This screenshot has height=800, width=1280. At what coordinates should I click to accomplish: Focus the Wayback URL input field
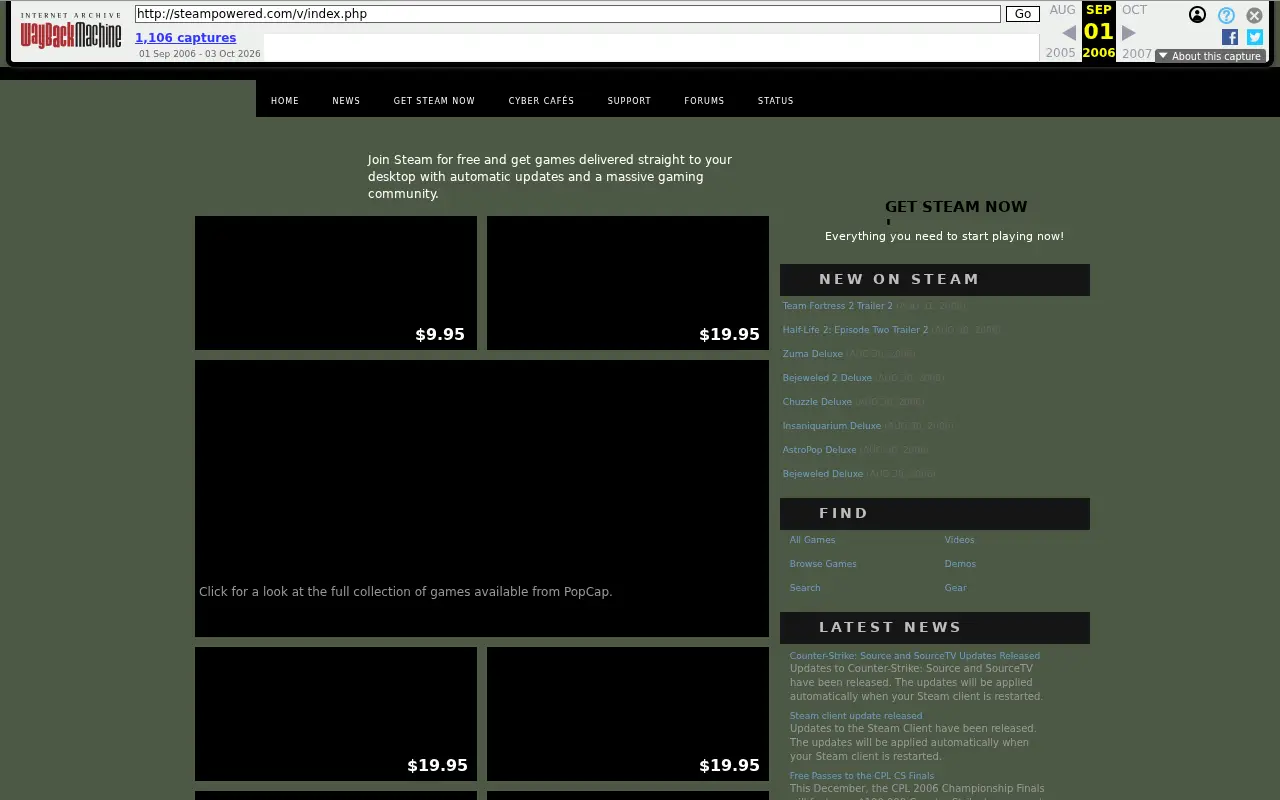click(x=568, y=14)
